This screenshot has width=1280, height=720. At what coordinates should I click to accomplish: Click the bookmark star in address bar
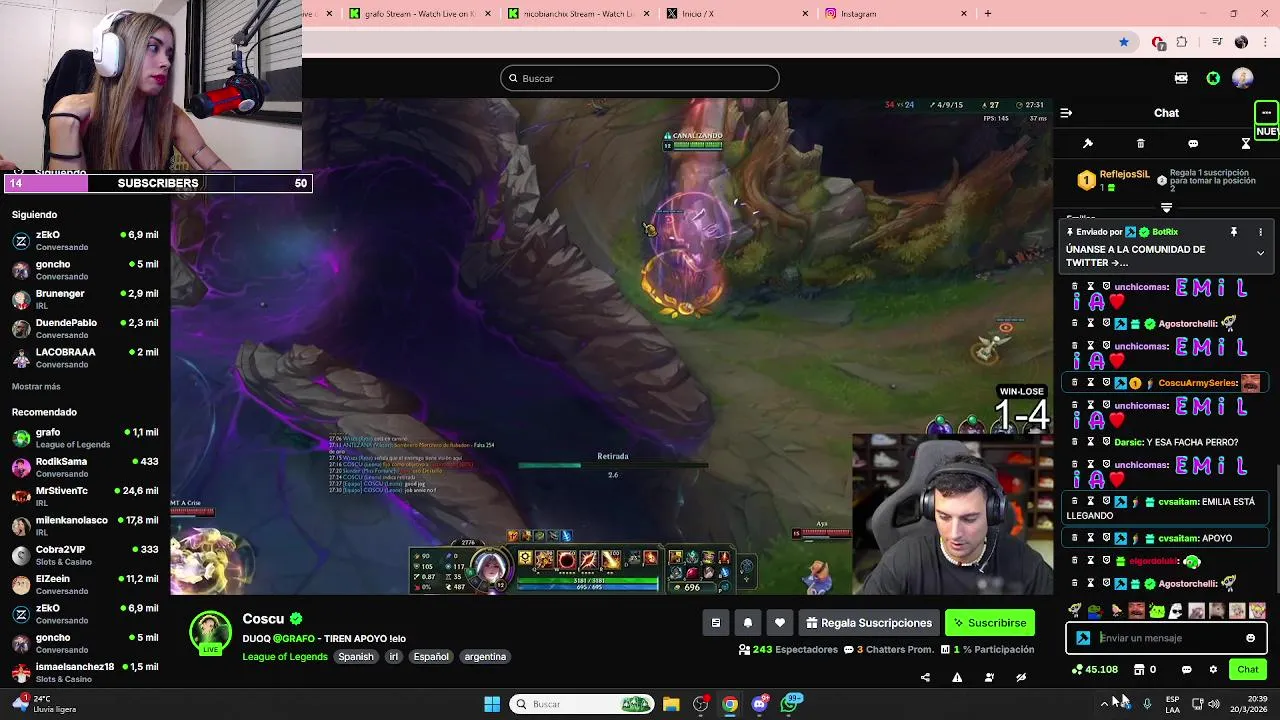point(1124,42)
